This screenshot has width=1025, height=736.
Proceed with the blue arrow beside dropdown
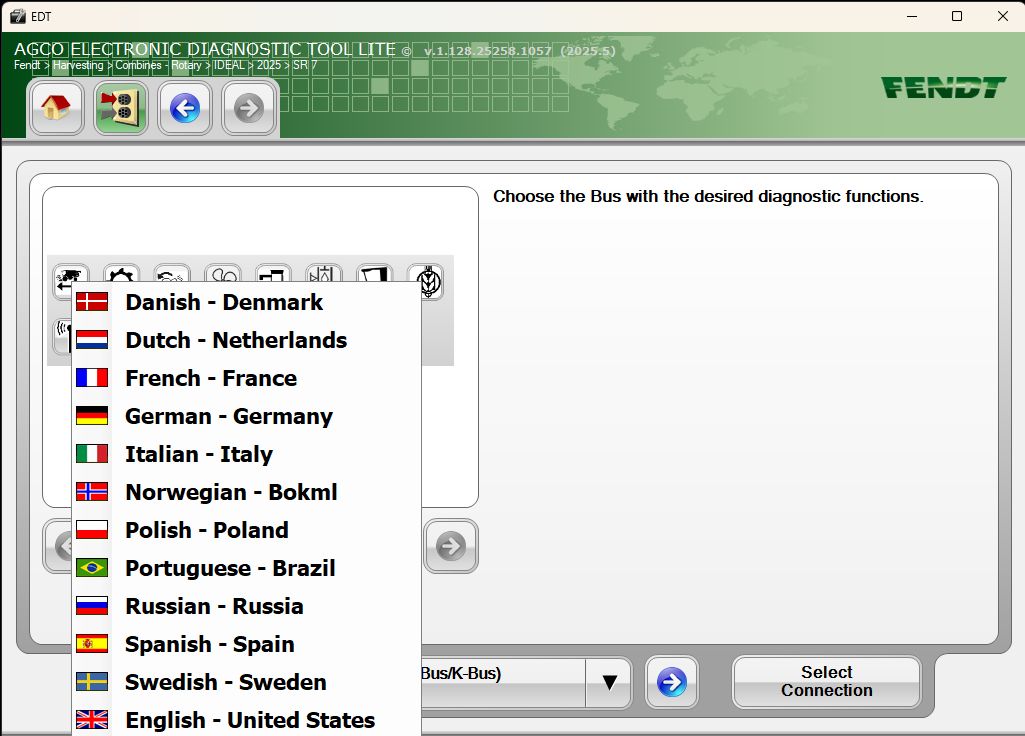(671, 682)
